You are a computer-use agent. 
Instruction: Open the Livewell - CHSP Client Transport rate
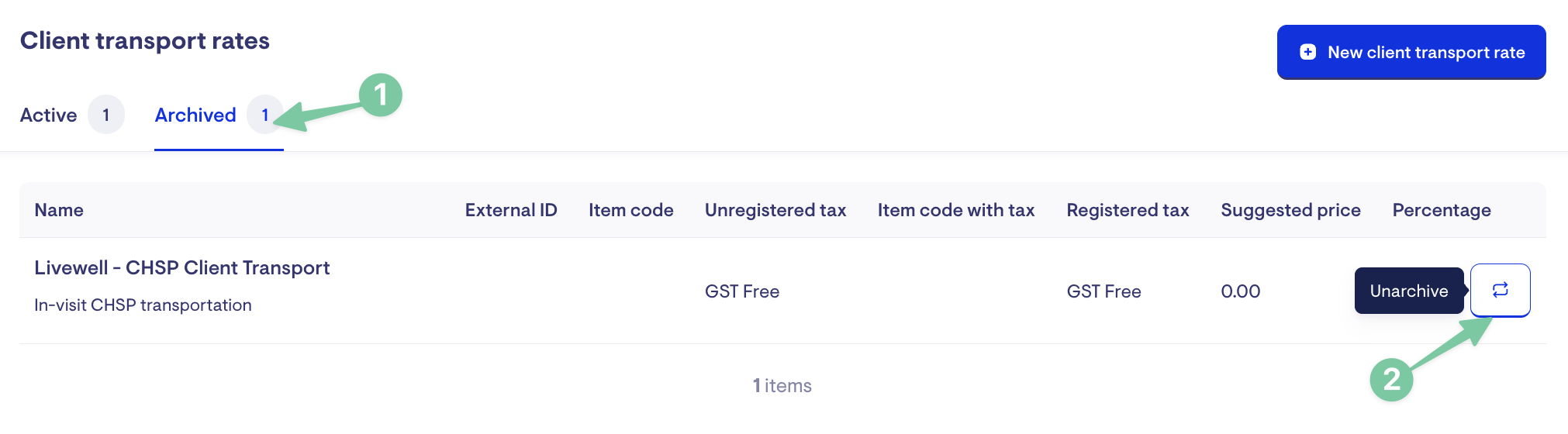[182, 267]
